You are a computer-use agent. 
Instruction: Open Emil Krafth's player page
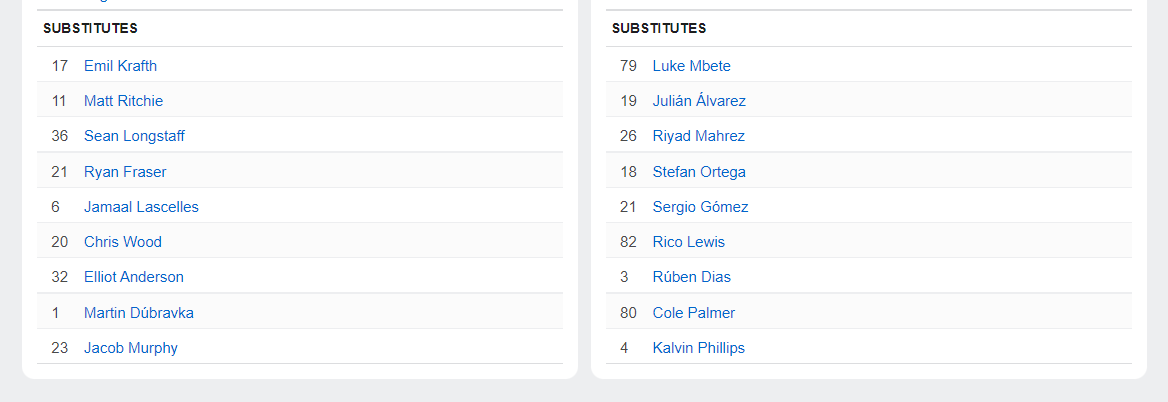point(120,66)
